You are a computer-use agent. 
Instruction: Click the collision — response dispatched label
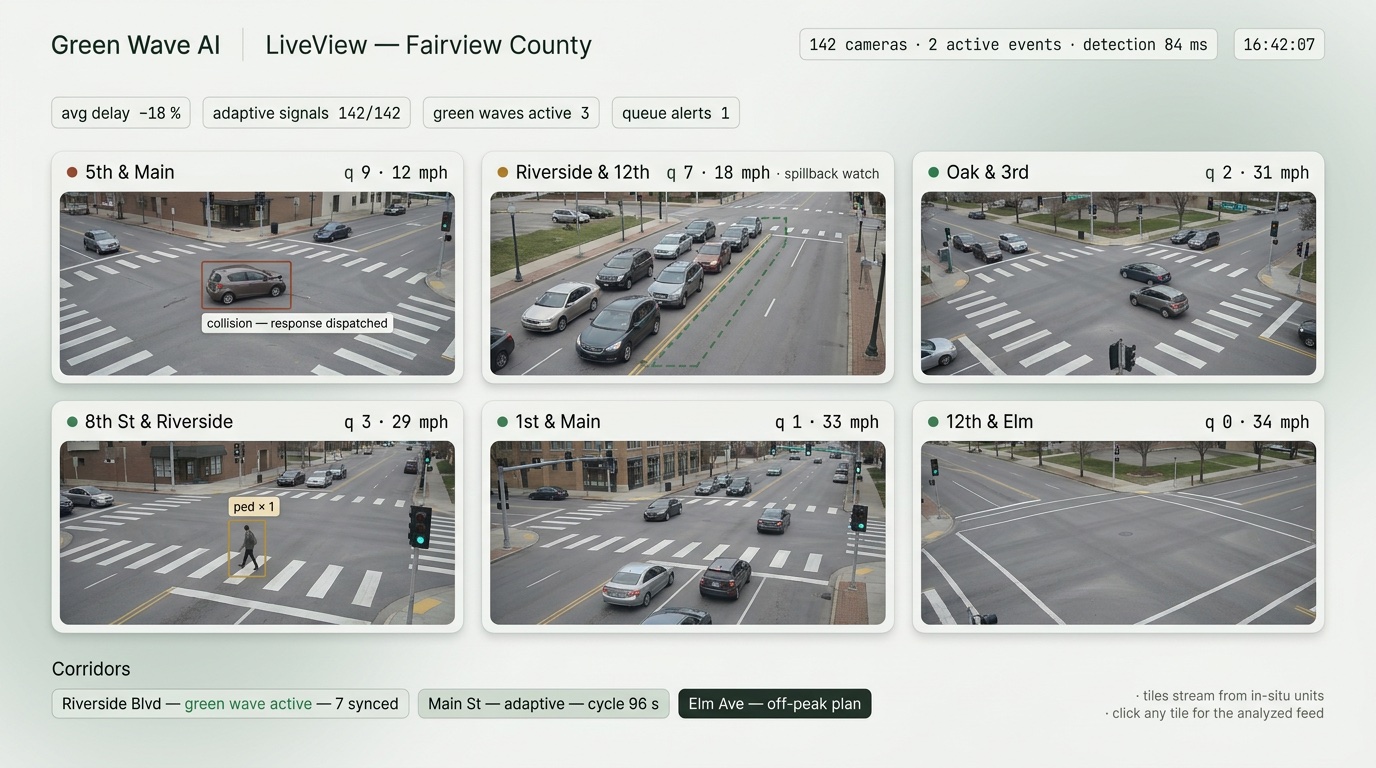click(297, 323)
